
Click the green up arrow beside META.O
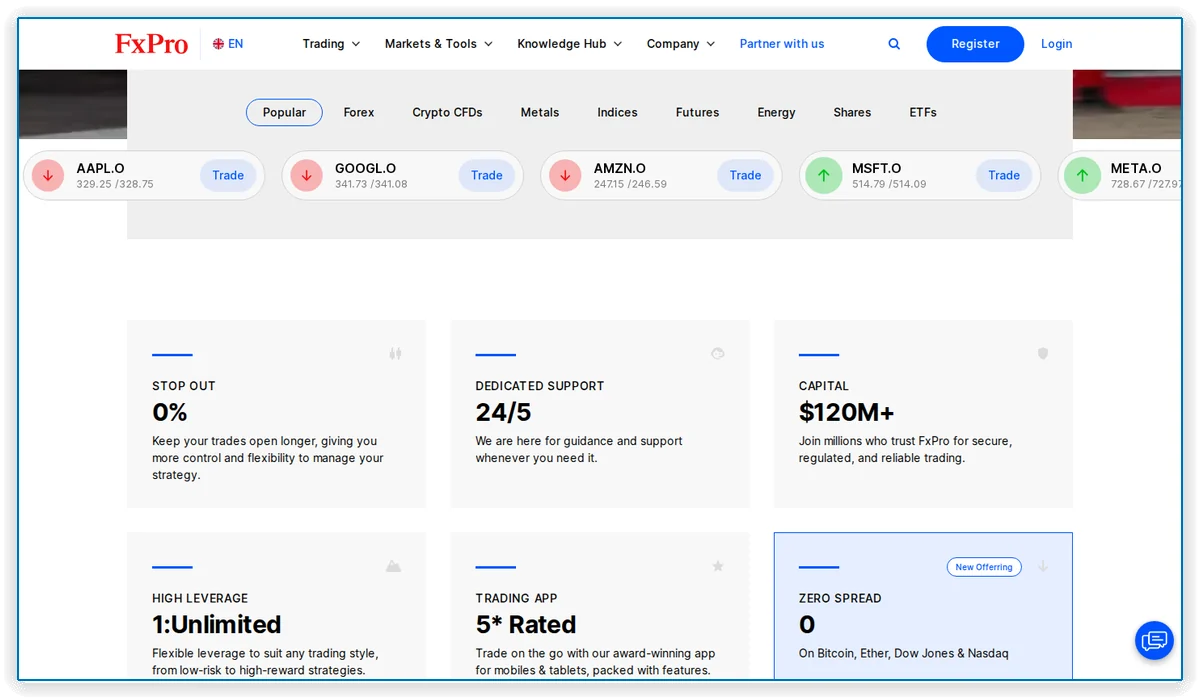pyautogui.click(x=1082, y=175)
